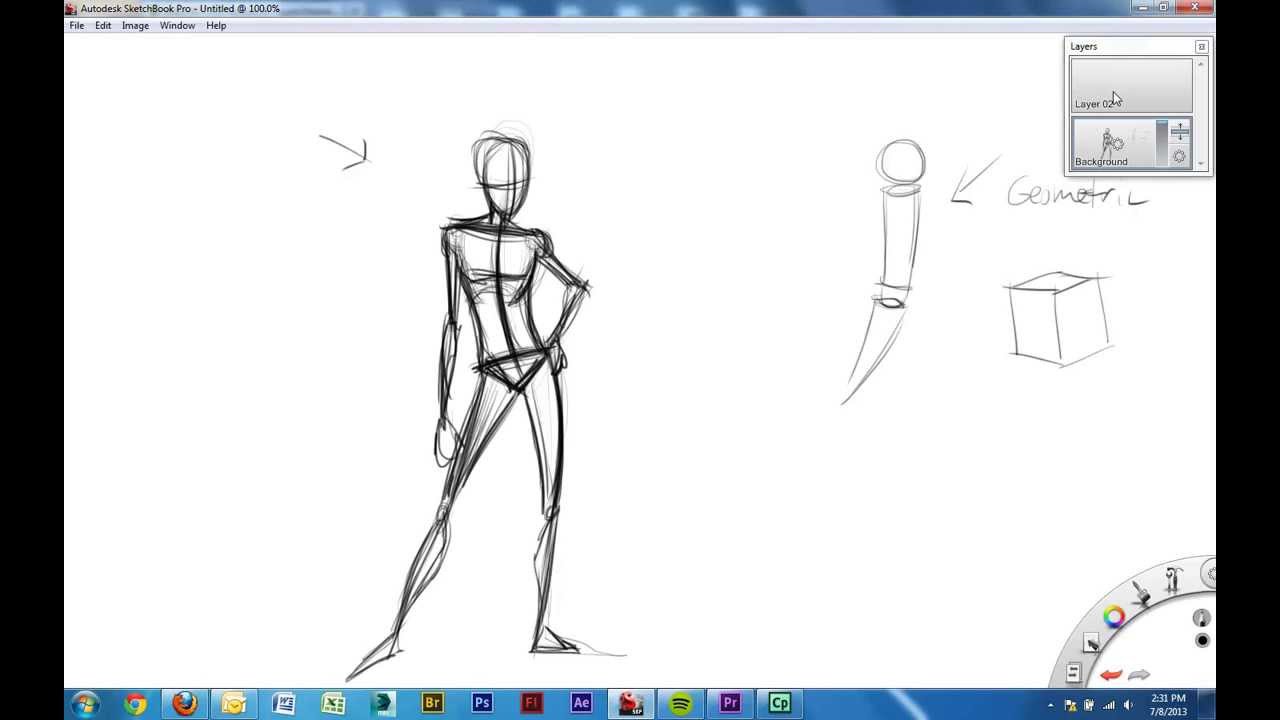Open the brush palette from the lagoon
This screenshot has height=720, width=1280.
click(1141, 593)
